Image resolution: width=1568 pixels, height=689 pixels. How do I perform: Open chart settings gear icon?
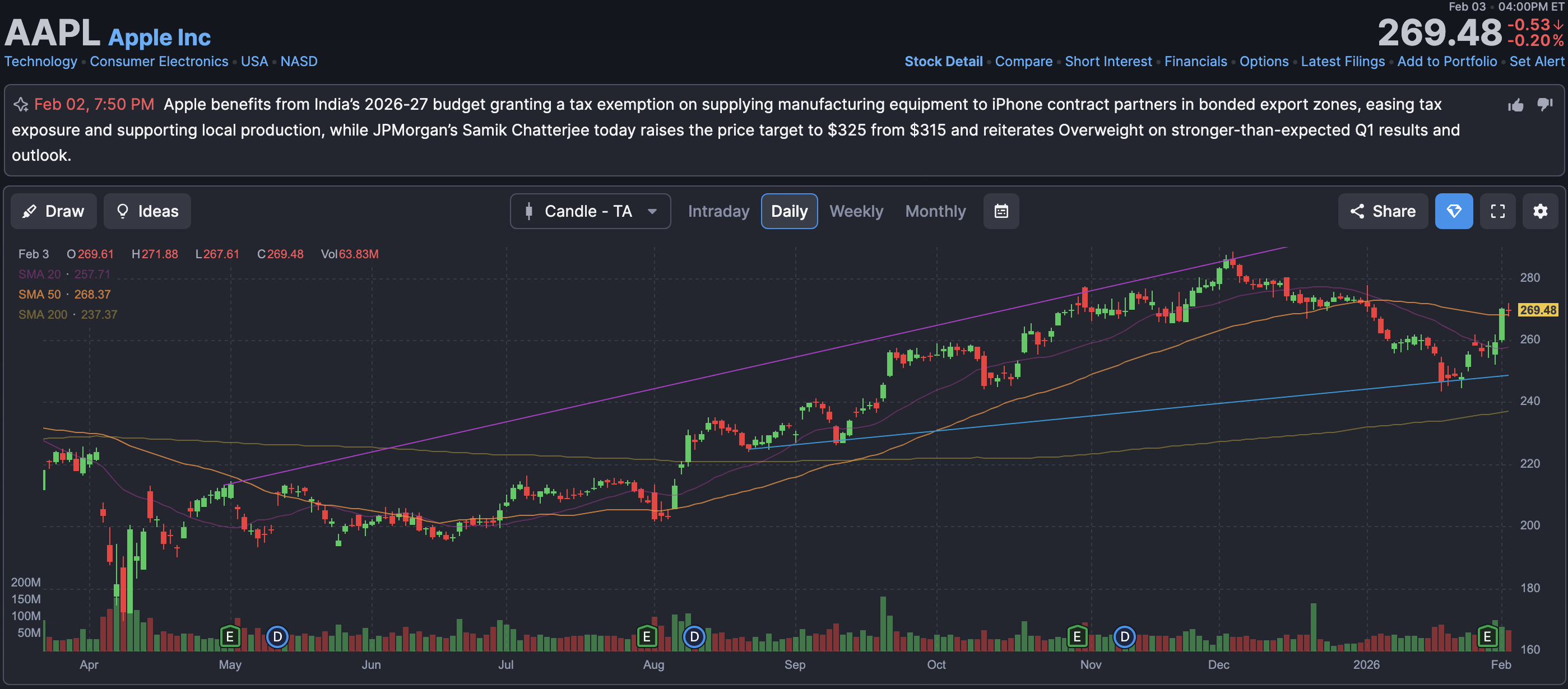1540,211
